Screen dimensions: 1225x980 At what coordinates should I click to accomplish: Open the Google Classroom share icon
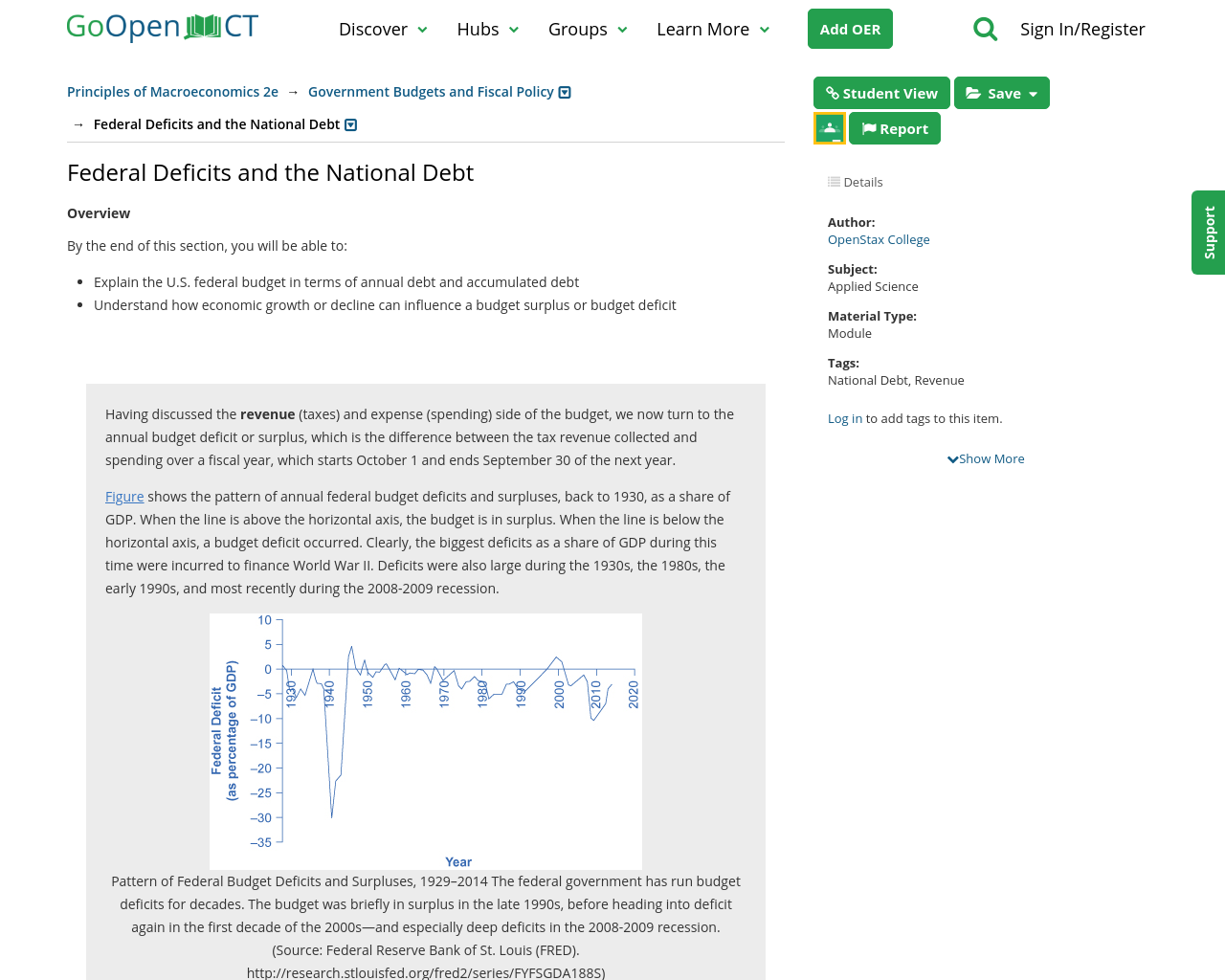tap(830, 128)
